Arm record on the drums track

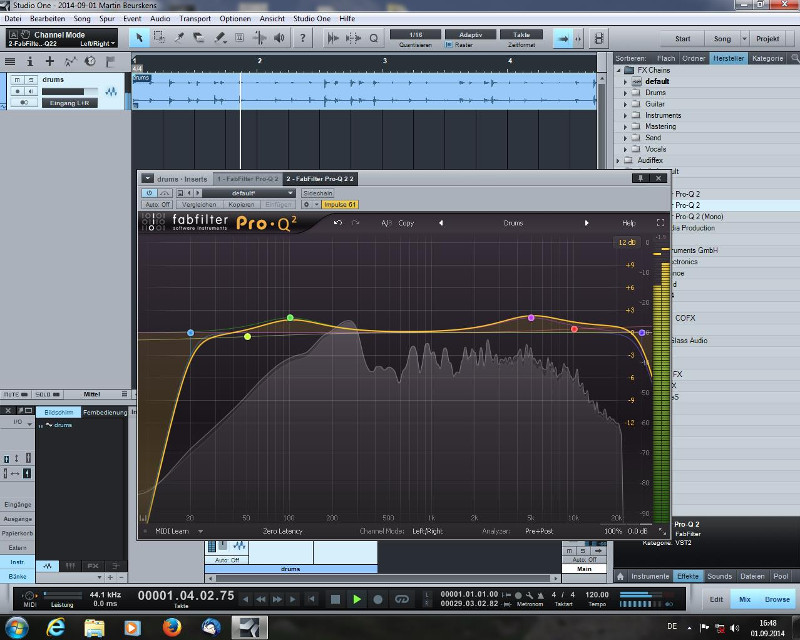click(17, 91)
